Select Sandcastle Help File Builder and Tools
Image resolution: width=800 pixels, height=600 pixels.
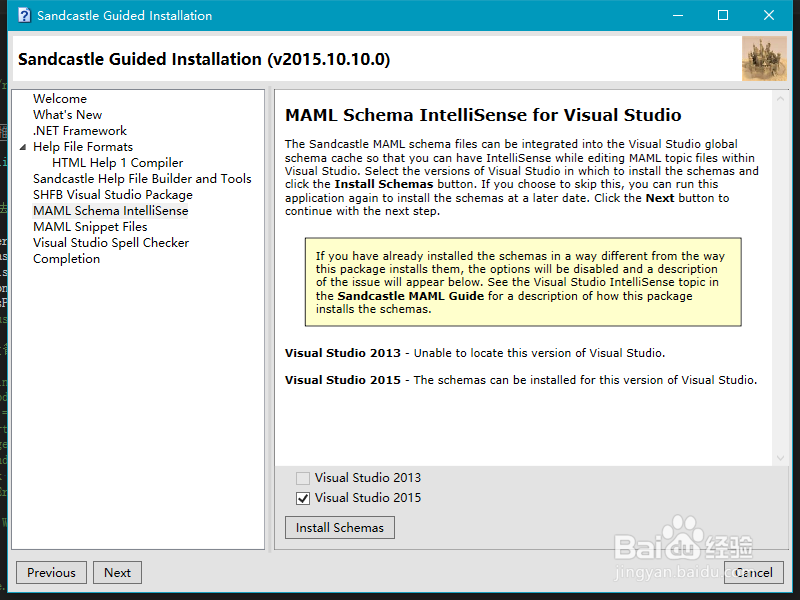142,179
